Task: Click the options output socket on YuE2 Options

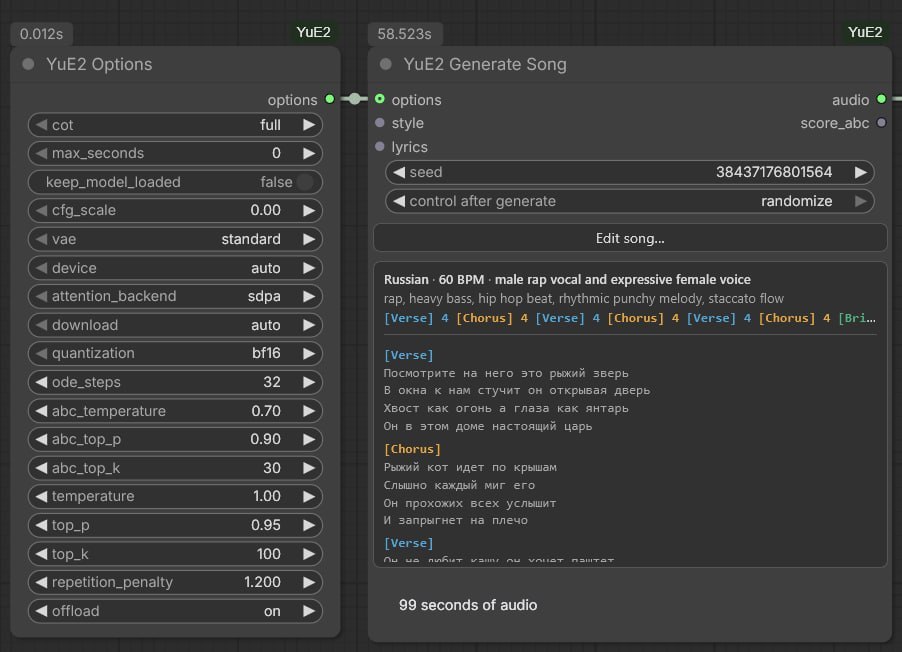Action: [330, 99]
